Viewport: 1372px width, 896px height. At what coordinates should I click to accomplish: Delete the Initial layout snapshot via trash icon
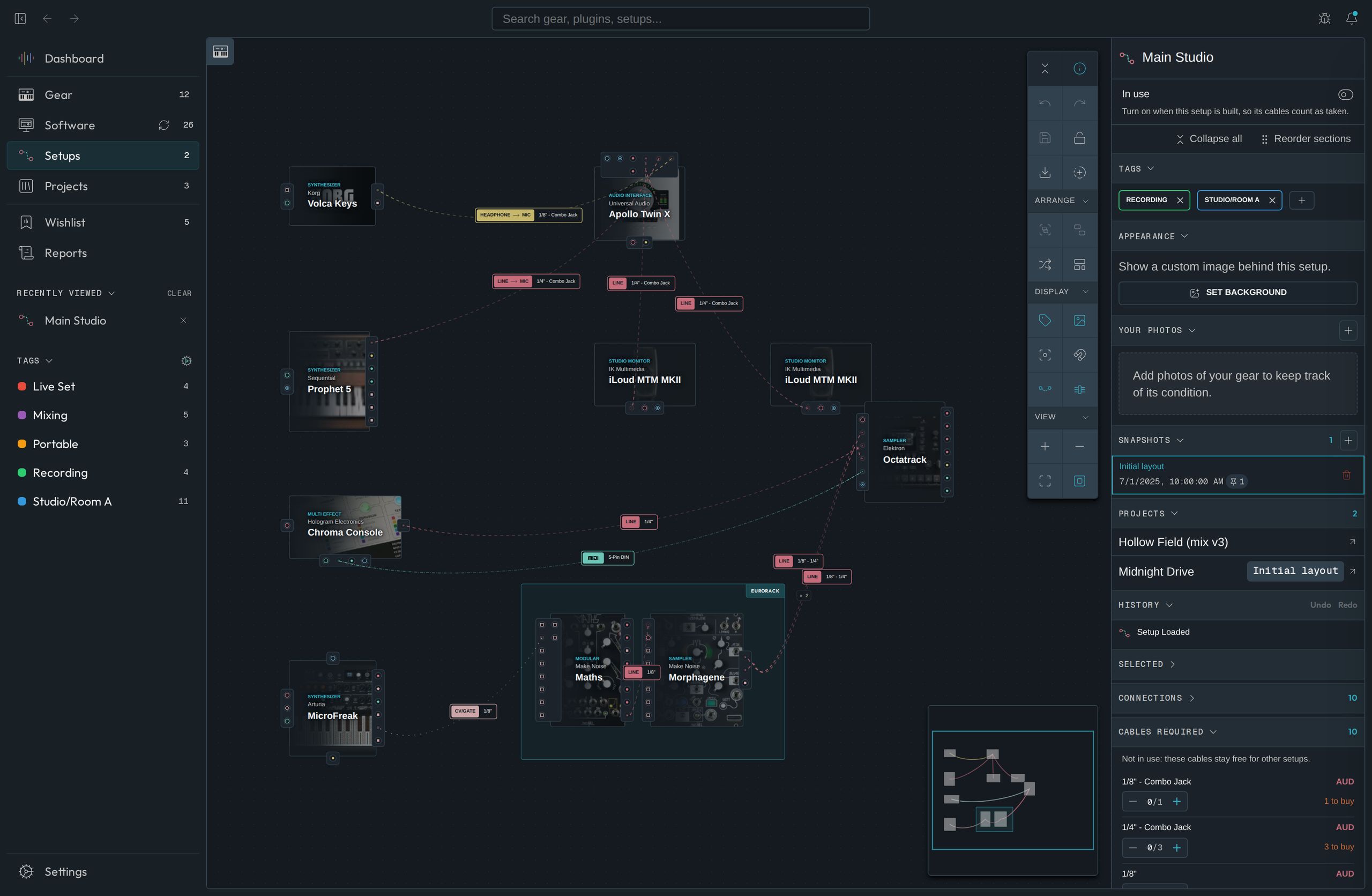coord(1346,475)
